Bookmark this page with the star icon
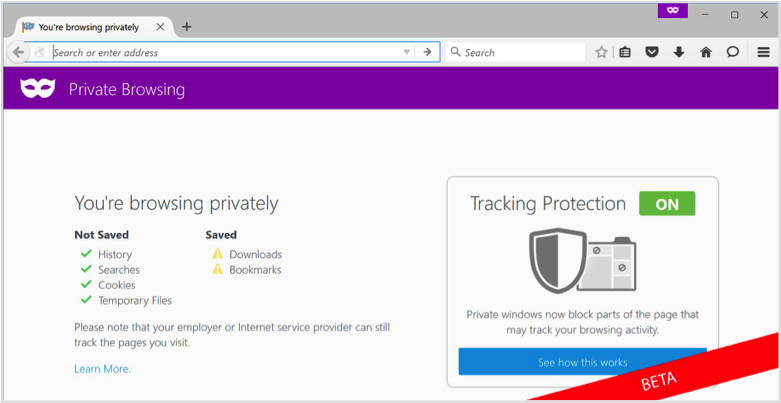This screenshot has height=403, width=781. pos(602,52)
